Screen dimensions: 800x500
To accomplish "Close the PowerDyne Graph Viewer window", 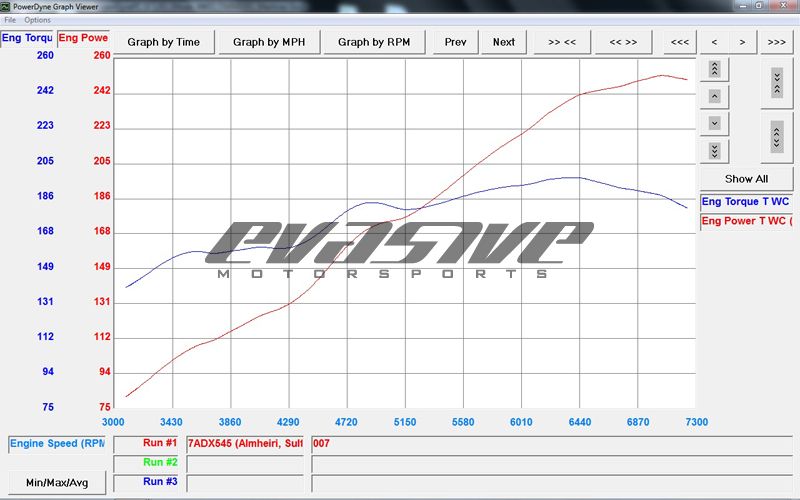I will [785, 5].
